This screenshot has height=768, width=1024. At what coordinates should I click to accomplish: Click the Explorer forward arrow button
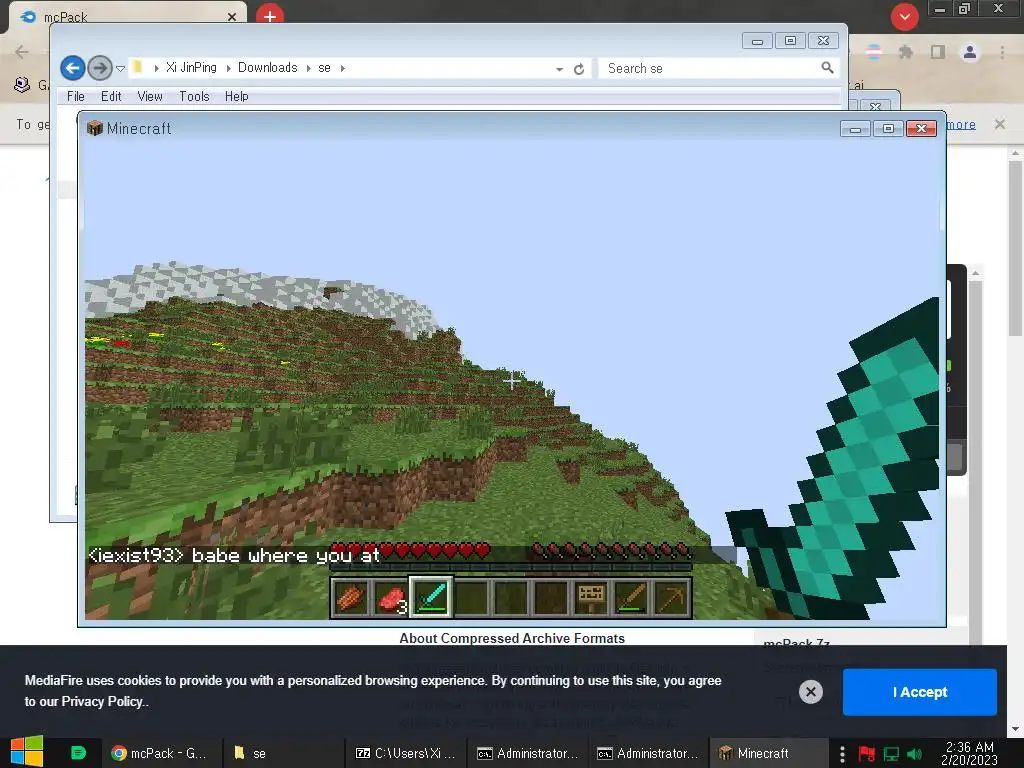tap(99, 68)
